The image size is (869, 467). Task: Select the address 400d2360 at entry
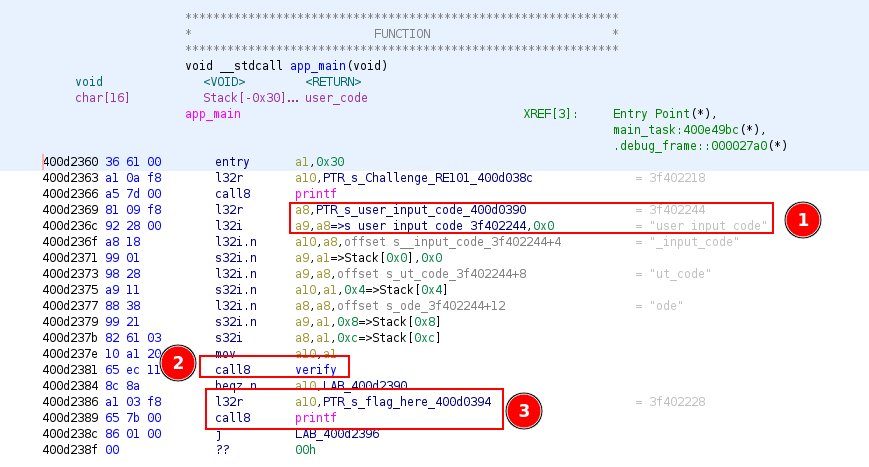coord(71,161)
